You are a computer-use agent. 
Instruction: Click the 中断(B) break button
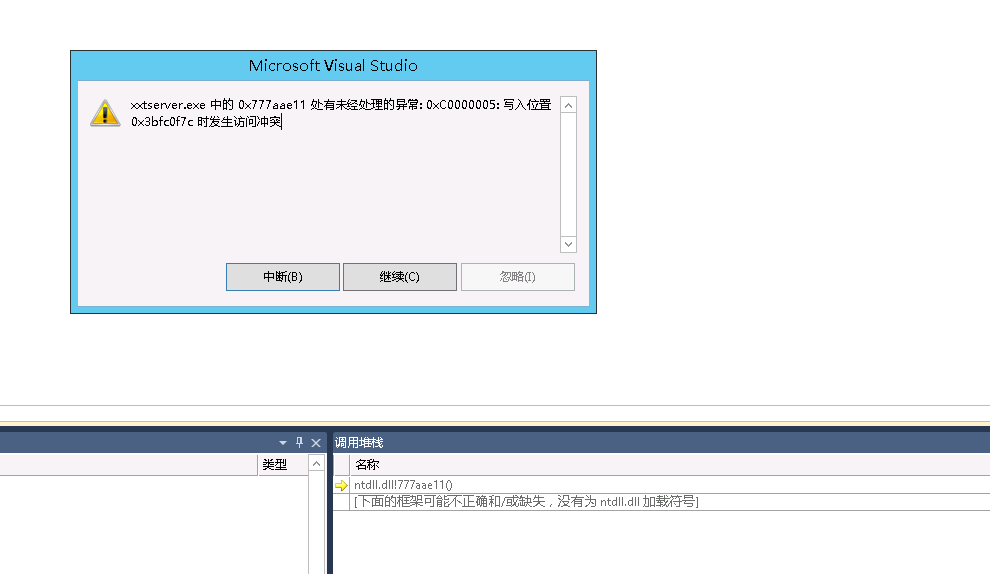(x=283, y=277)
